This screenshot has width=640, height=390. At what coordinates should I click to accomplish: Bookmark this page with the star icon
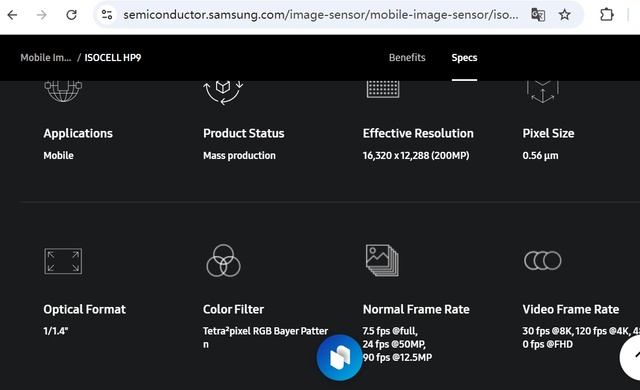tap(564, 15)
